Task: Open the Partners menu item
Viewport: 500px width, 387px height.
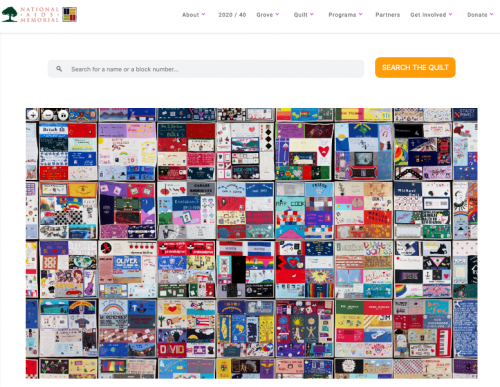Action: pos(388,15)
